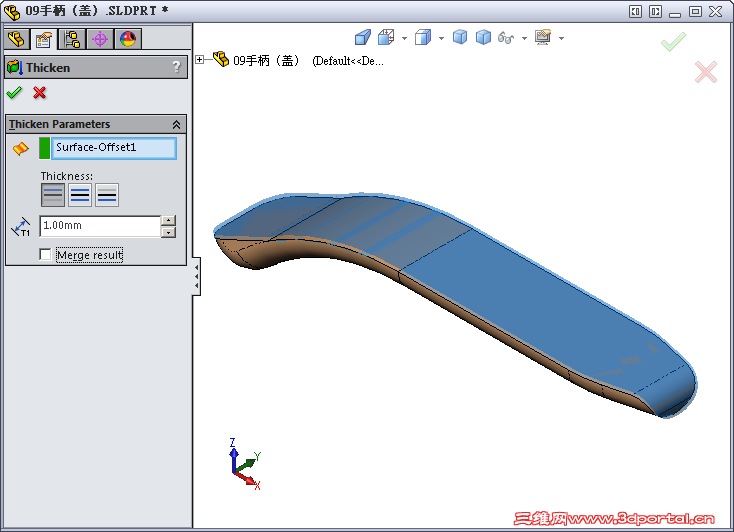This screenshot has width=734, height=532.
Task: Click the shaded-with-edges display cube icon
Action: 460,37
